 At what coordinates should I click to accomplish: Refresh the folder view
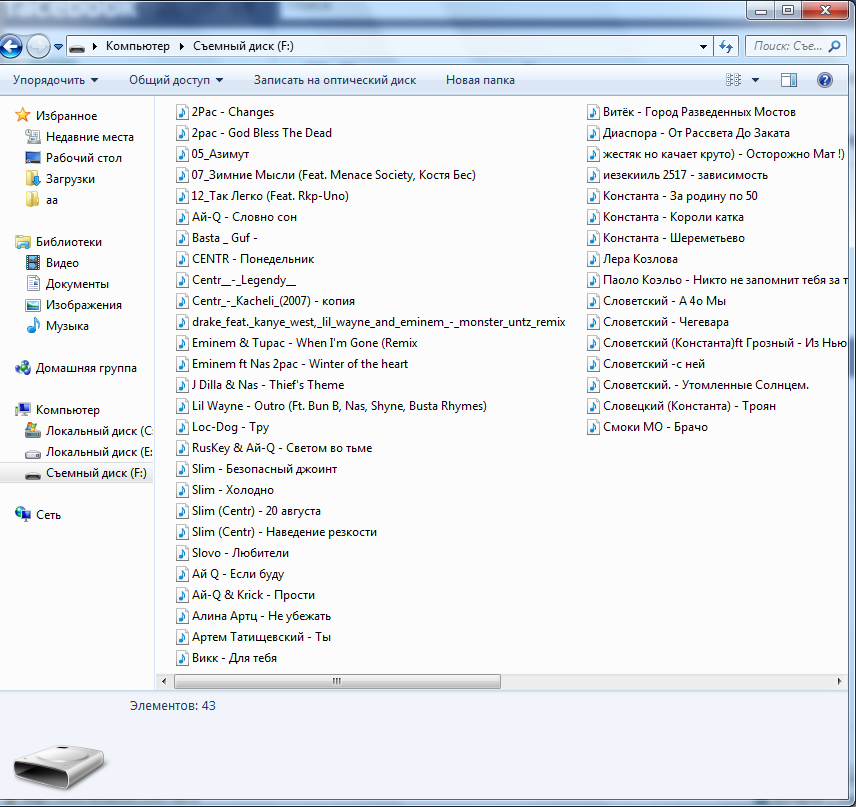726,46
